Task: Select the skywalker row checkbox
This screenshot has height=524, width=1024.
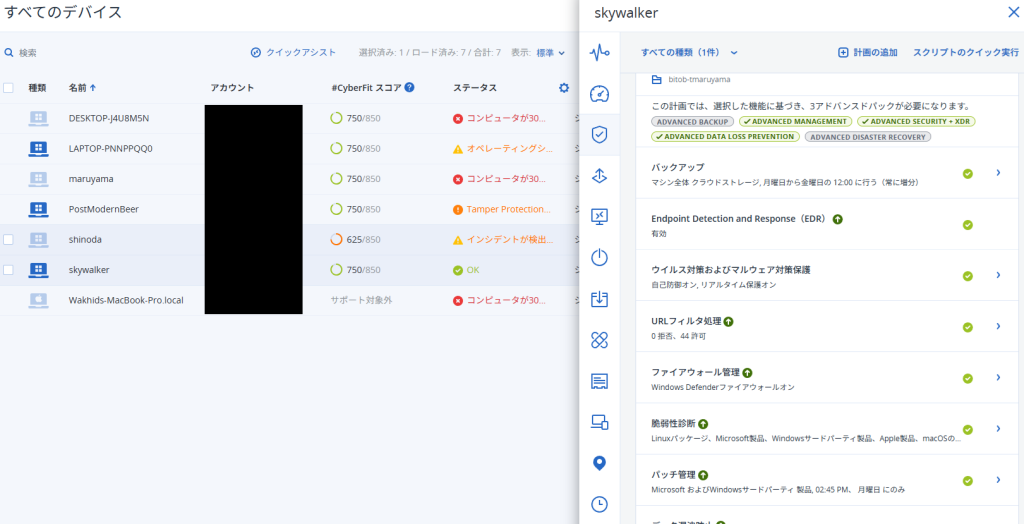Action: tap(8, 270)
